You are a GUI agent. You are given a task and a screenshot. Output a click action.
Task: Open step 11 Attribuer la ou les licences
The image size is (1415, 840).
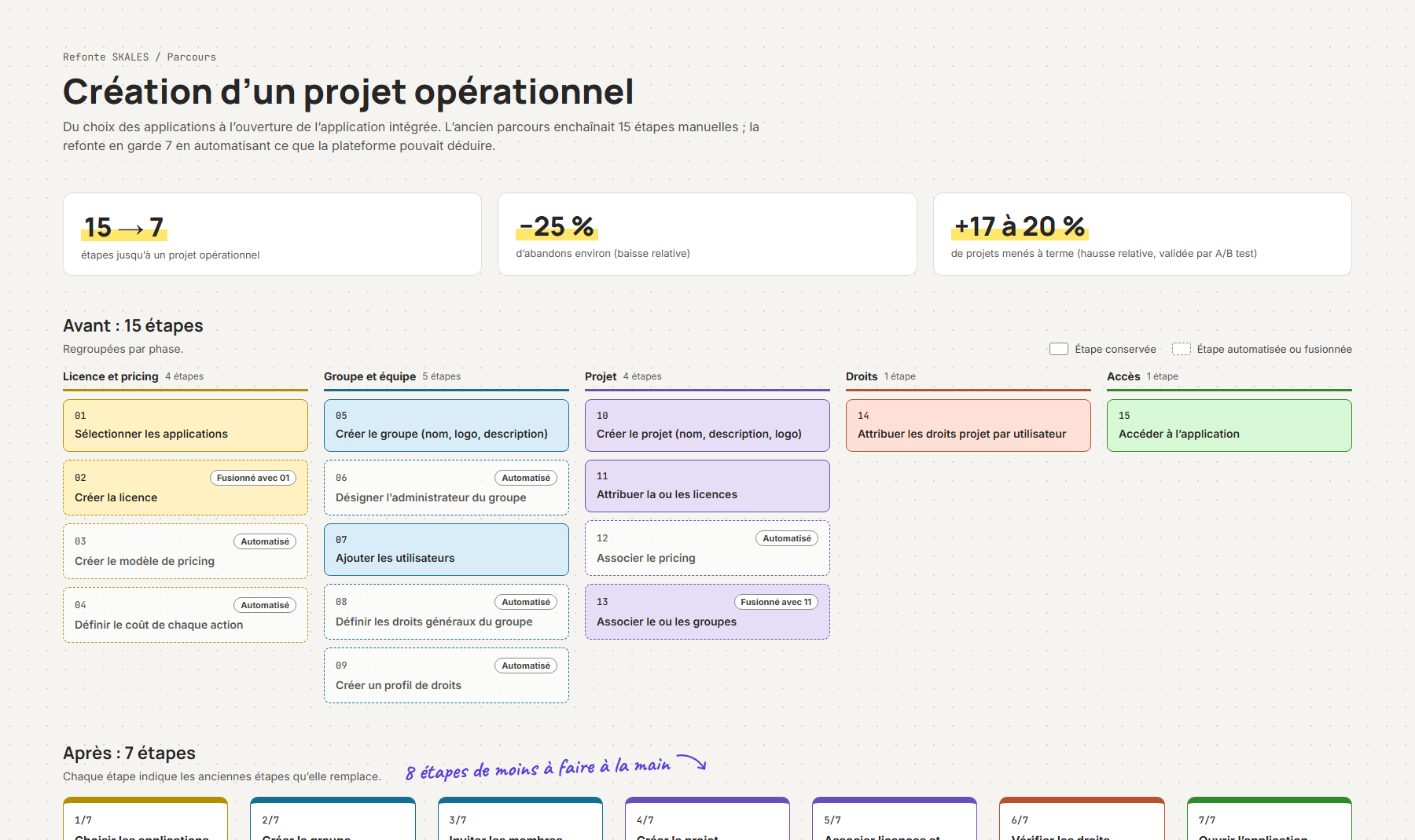click(707, 486)
